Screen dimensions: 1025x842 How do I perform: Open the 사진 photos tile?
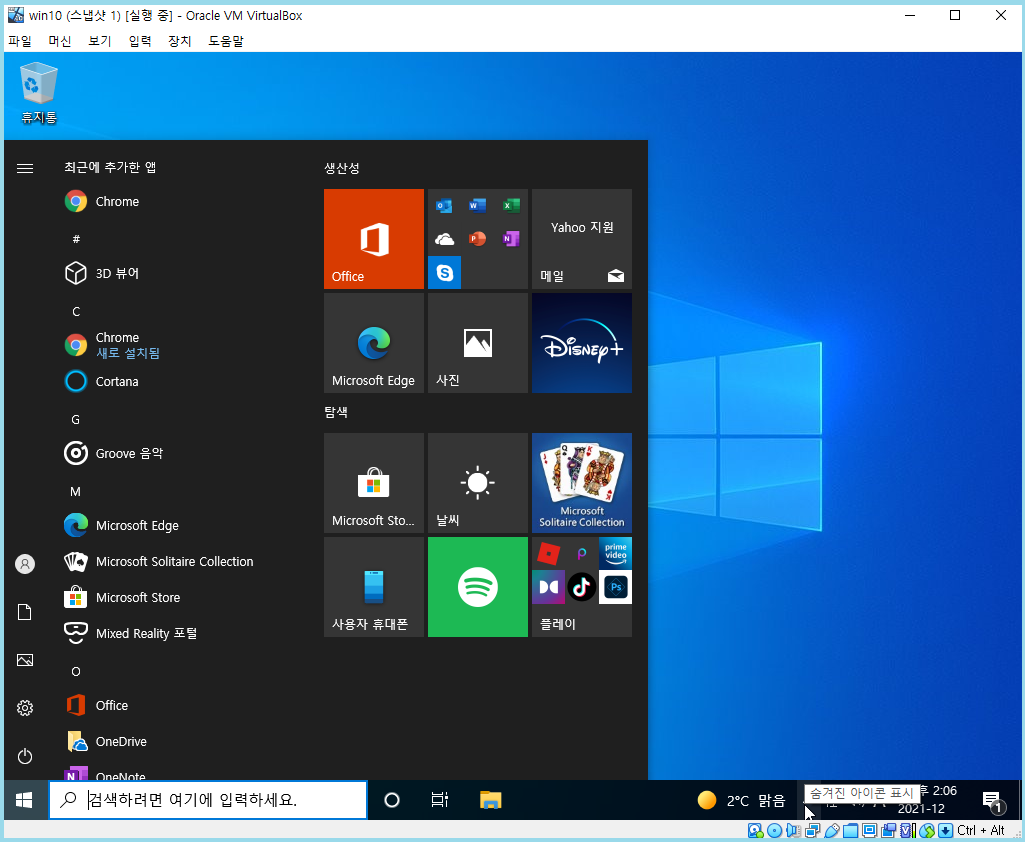click(478, 343)
